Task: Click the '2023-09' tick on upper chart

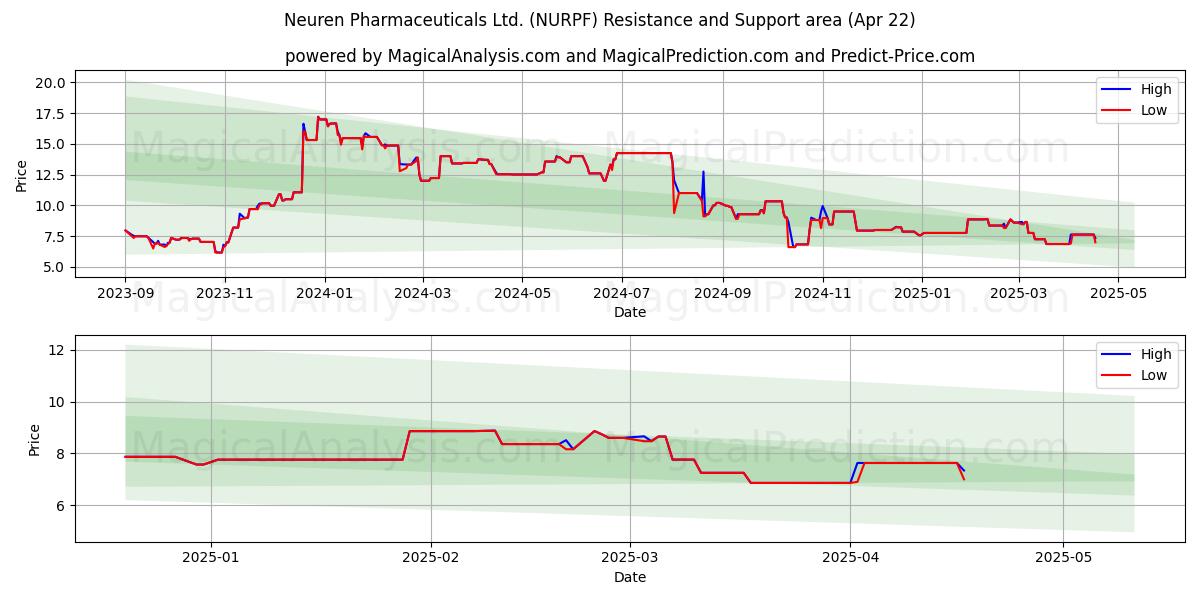Action: click(x=125, y=292)
